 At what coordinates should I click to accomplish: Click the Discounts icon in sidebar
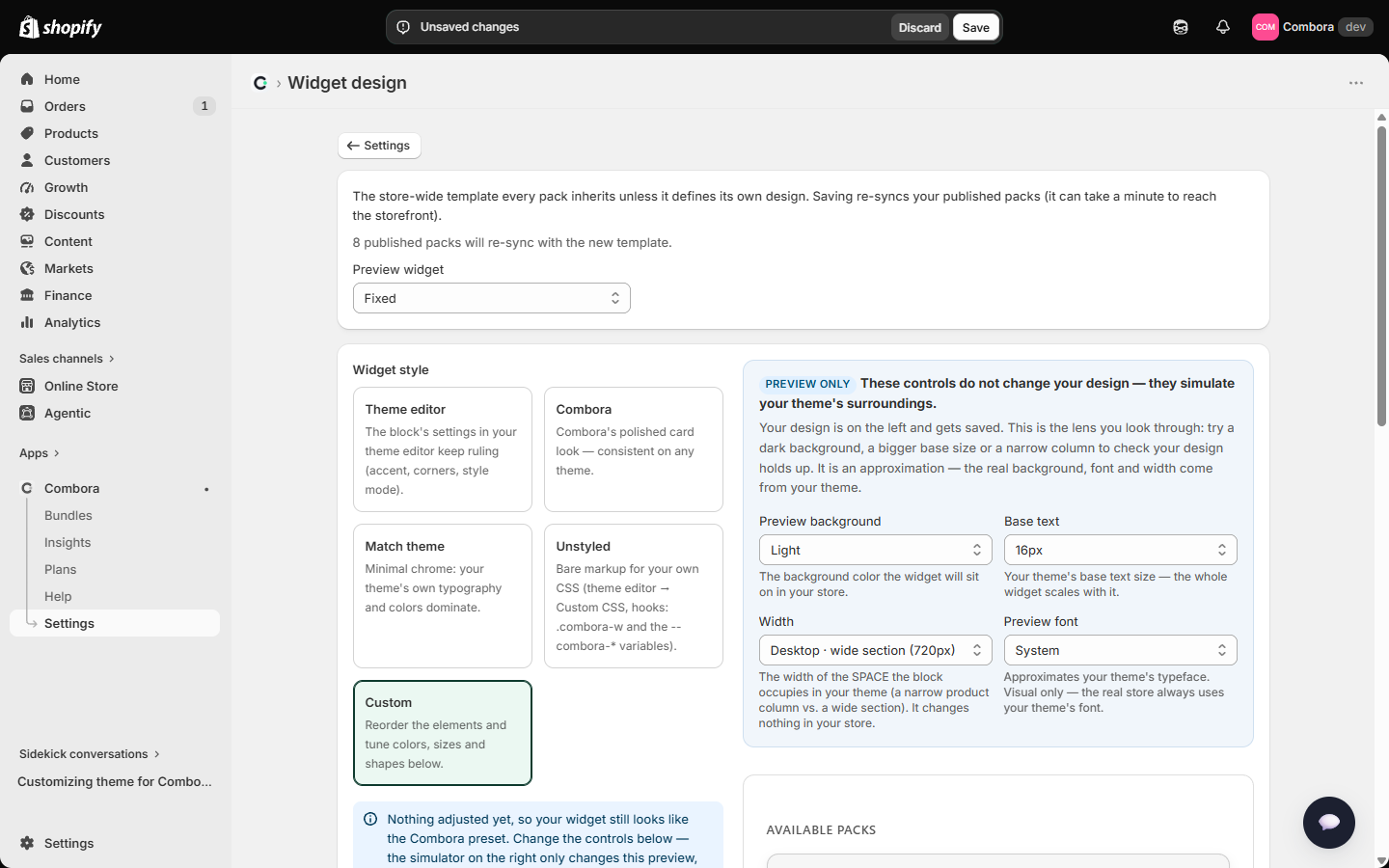(x=27, y=214)
